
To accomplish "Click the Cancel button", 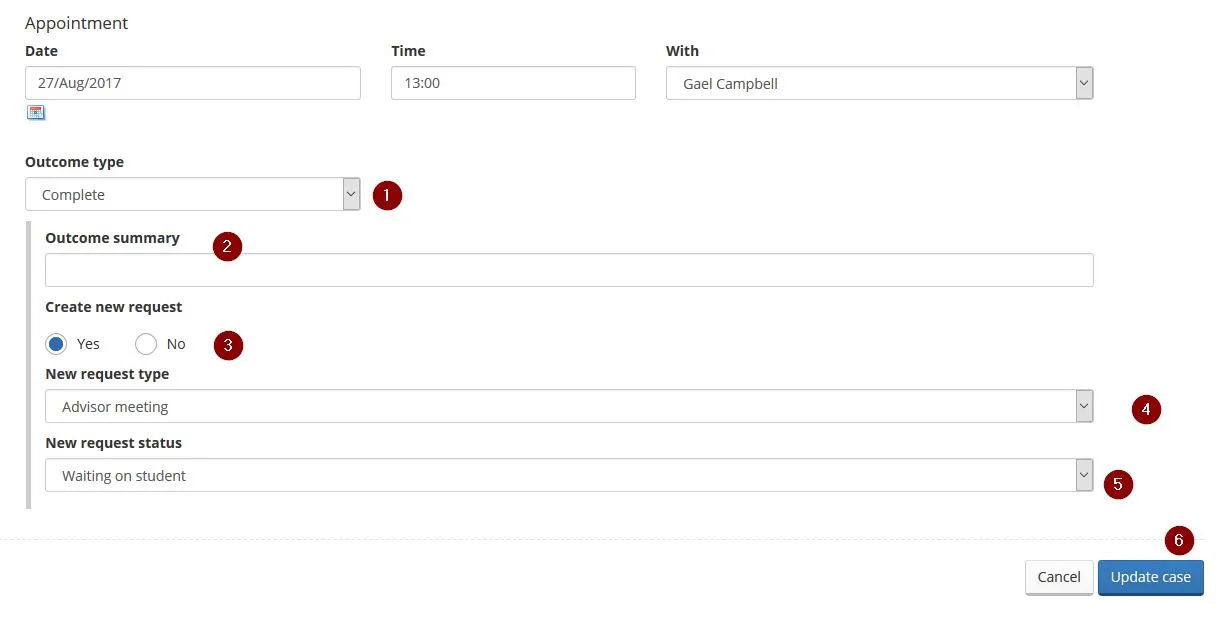I will 1058,577.
